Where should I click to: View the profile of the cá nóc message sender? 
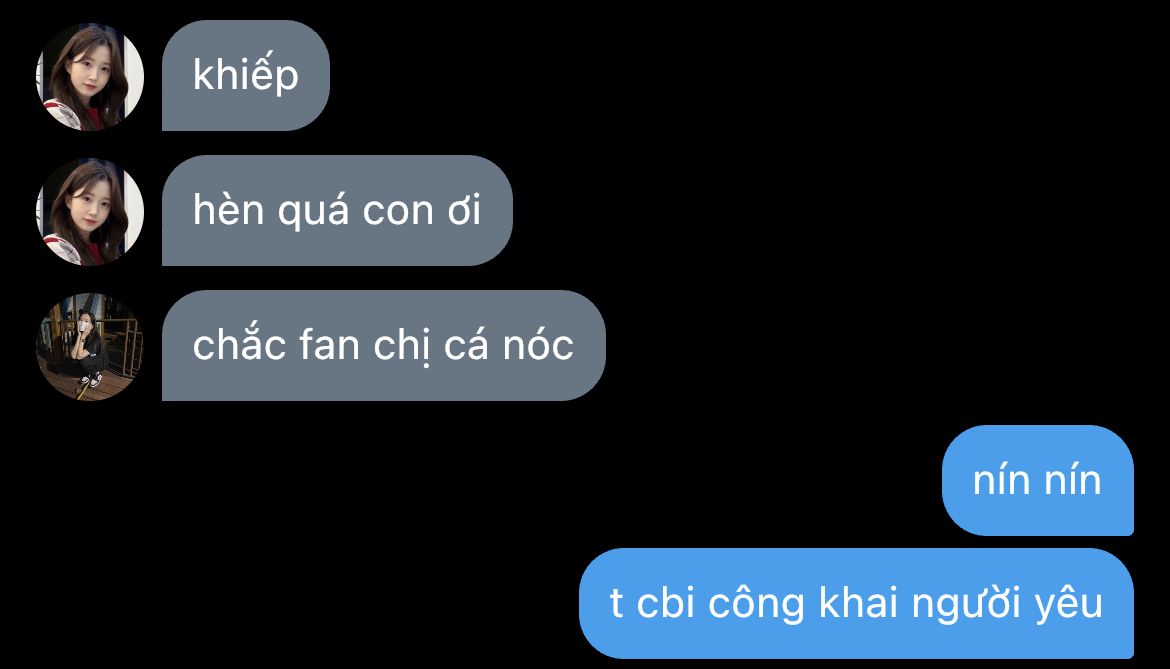pos(90,347)
